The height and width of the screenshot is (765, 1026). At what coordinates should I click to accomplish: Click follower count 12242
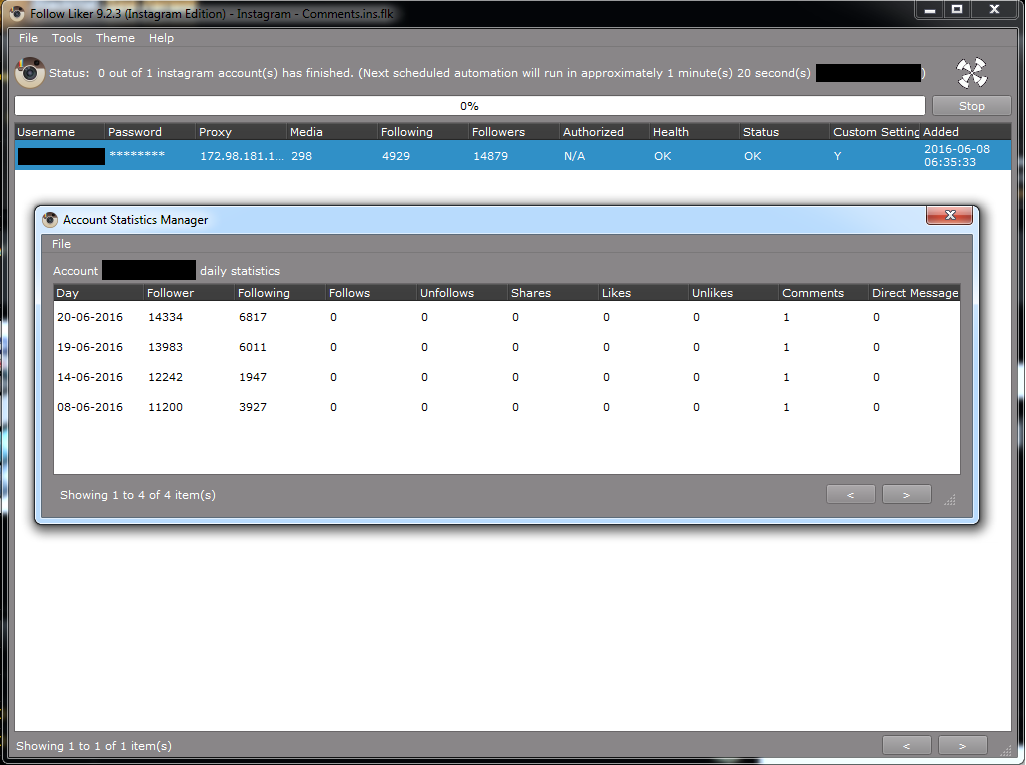166,377
